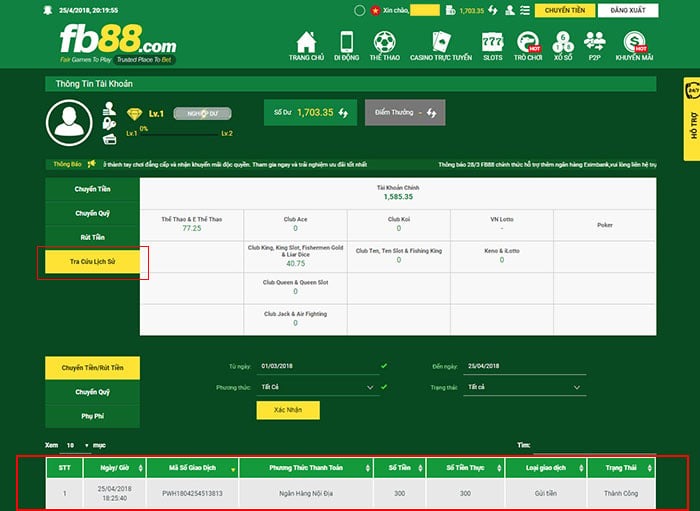The image size is (700, 511).
Task: Refresh the Số Dư balance amount
Action: [x=343, y=112]
